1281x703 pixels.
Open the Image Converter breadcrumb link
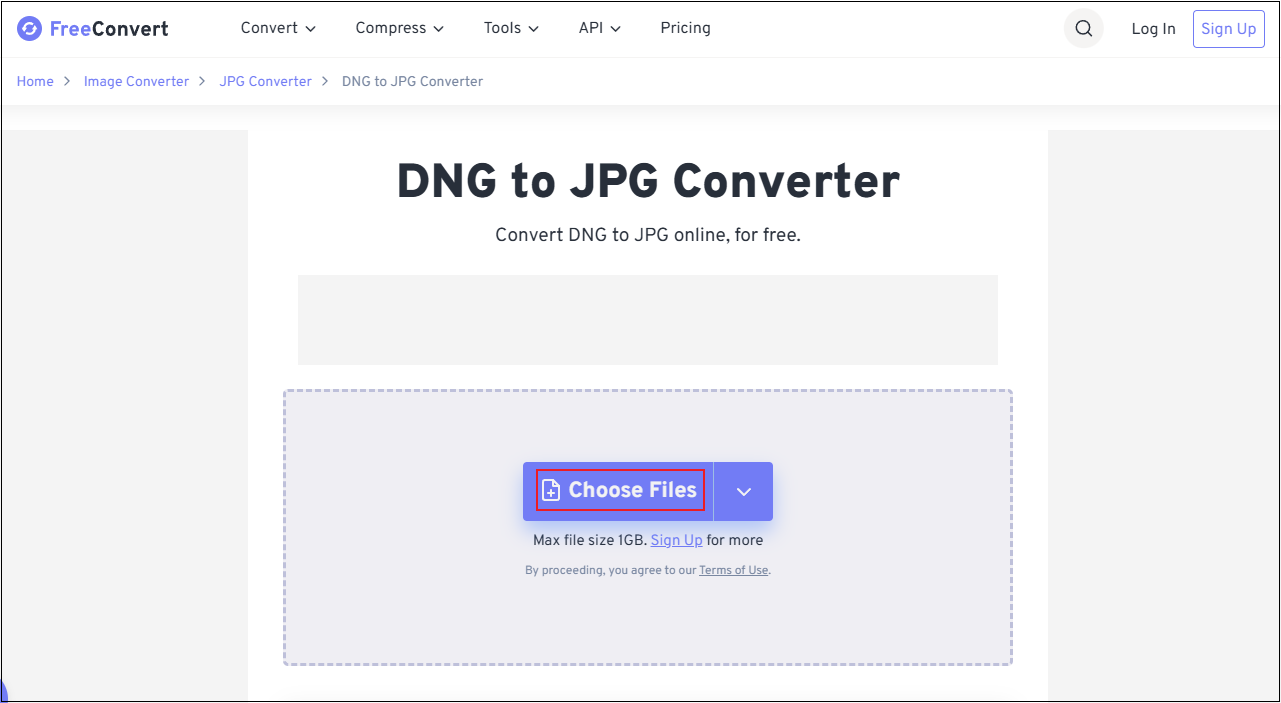pos(136,81)
